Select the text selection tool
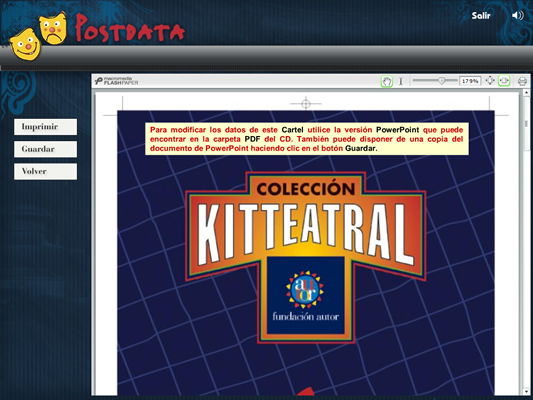Viewport: 533px width, 400px height. pos(401,81)
